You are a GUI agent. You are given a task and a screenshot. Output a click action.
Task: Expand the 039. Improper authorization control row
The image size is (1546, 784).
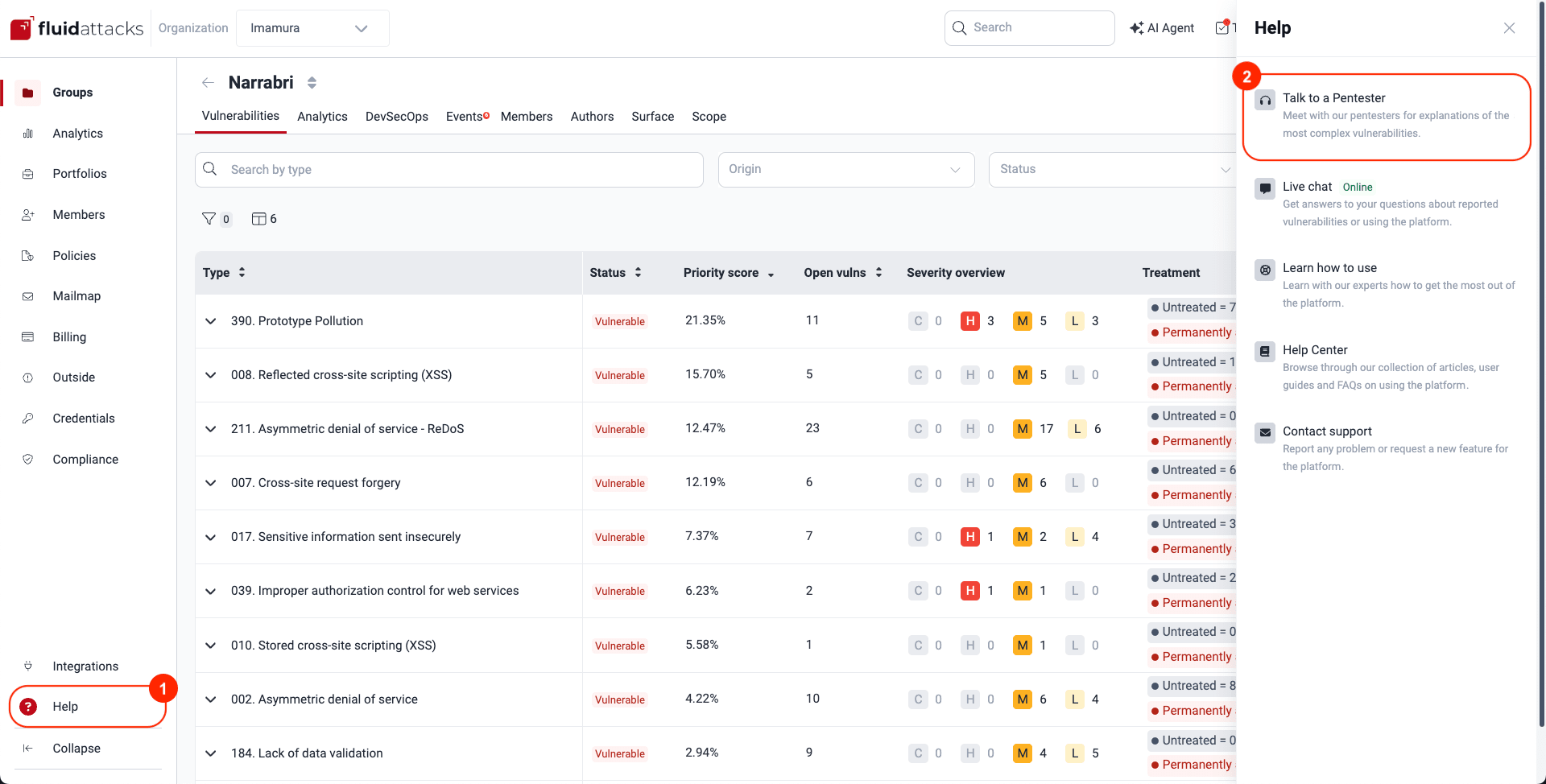pyautogui.click(x=211, y=591)
